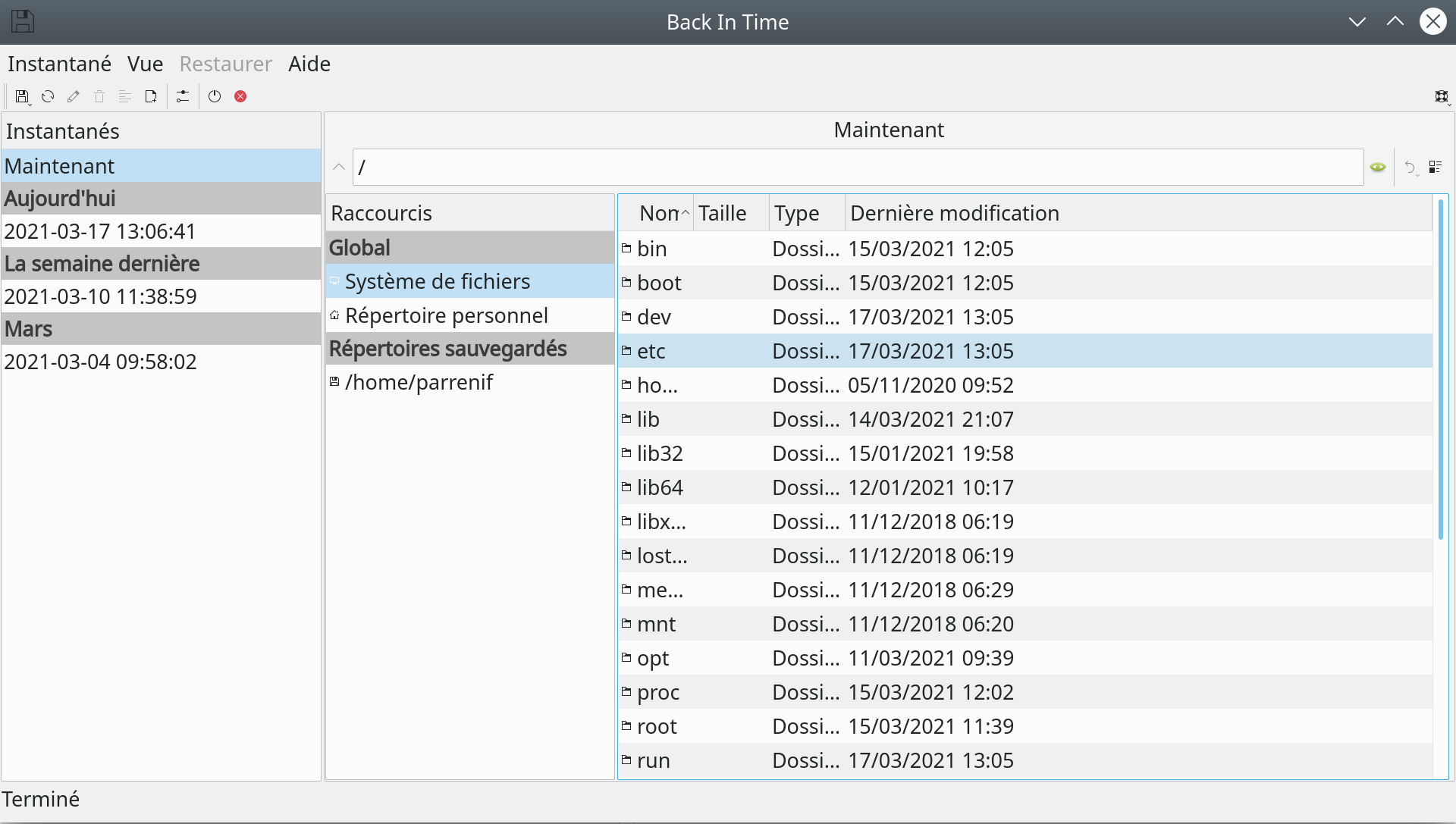The height and width of the screenshot is (824, 1456).
Task: Toggle the toolbar overflow icon on the right
Action: [x=1442, y=97]
